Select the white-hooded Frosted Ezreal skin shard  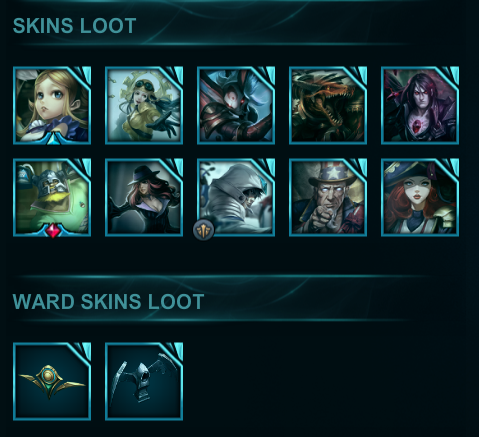click(x=236, y=197)
